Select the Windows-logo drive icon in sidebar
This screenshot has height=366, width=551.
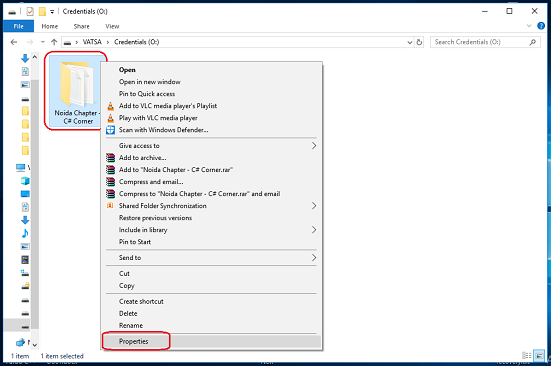[25, 273]
